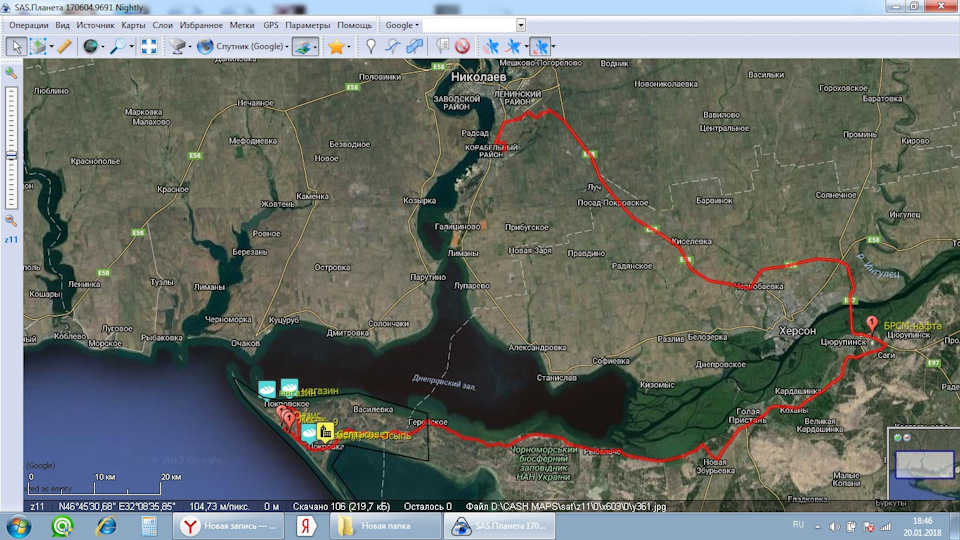Open the Избранное menu
Viewport: 960px width, 540px height.
point(201,25)
